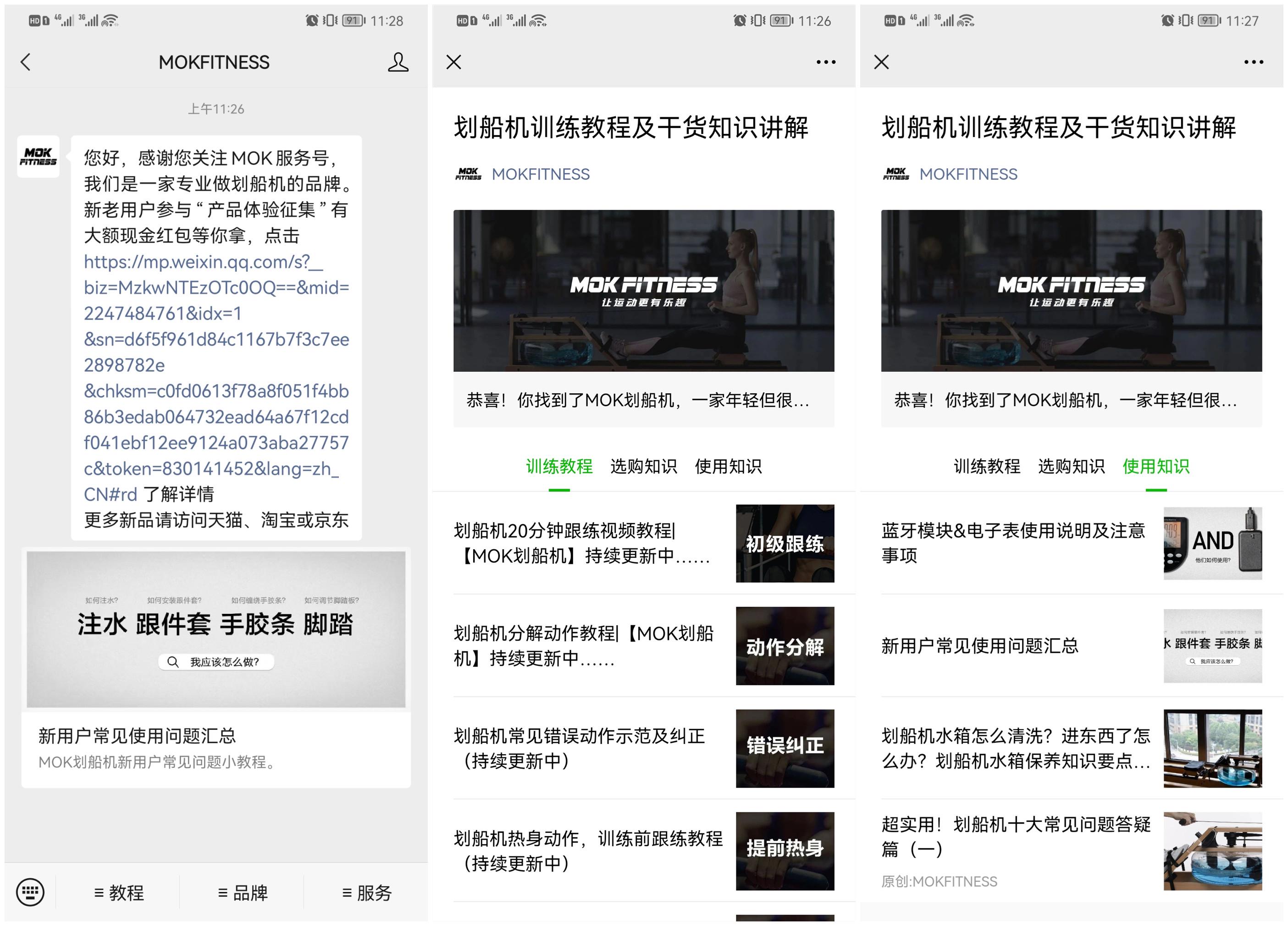This screenshot has width=1288, height=926.
Task: Tap the 初级跟练 video thumbnail
Action: [785, 544]
